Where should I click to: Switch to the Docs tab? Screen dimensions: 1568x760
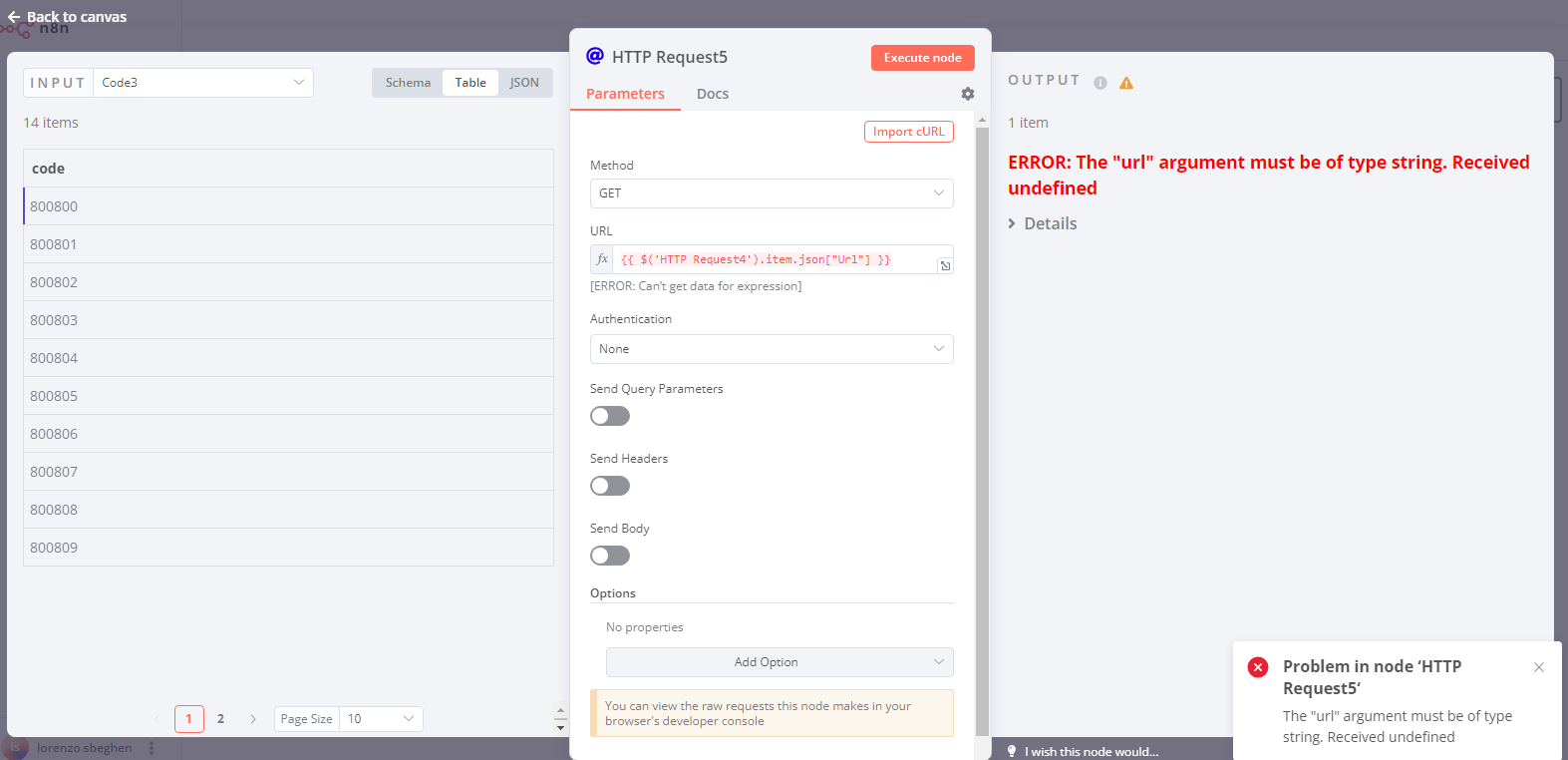point(713,94)
